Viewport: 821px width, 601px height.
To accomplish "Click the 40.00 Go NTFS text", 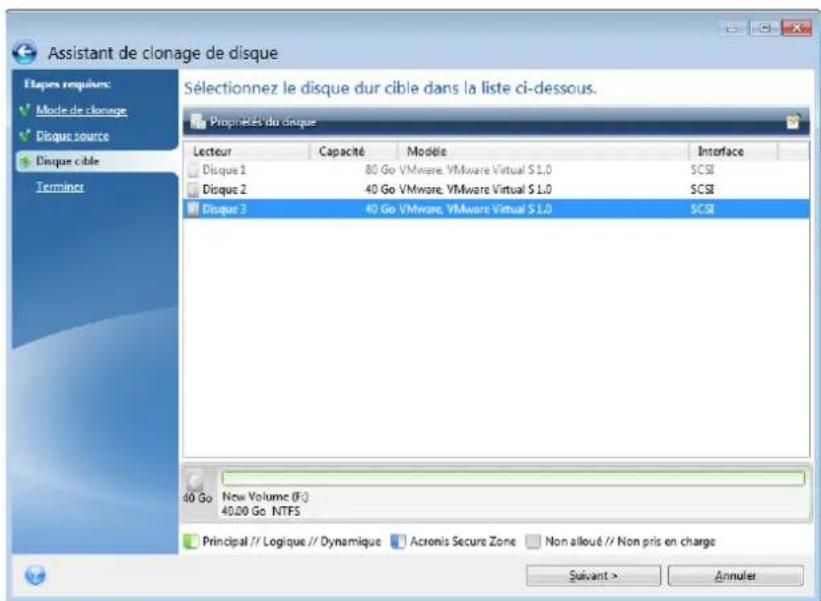I will [261, 511].
